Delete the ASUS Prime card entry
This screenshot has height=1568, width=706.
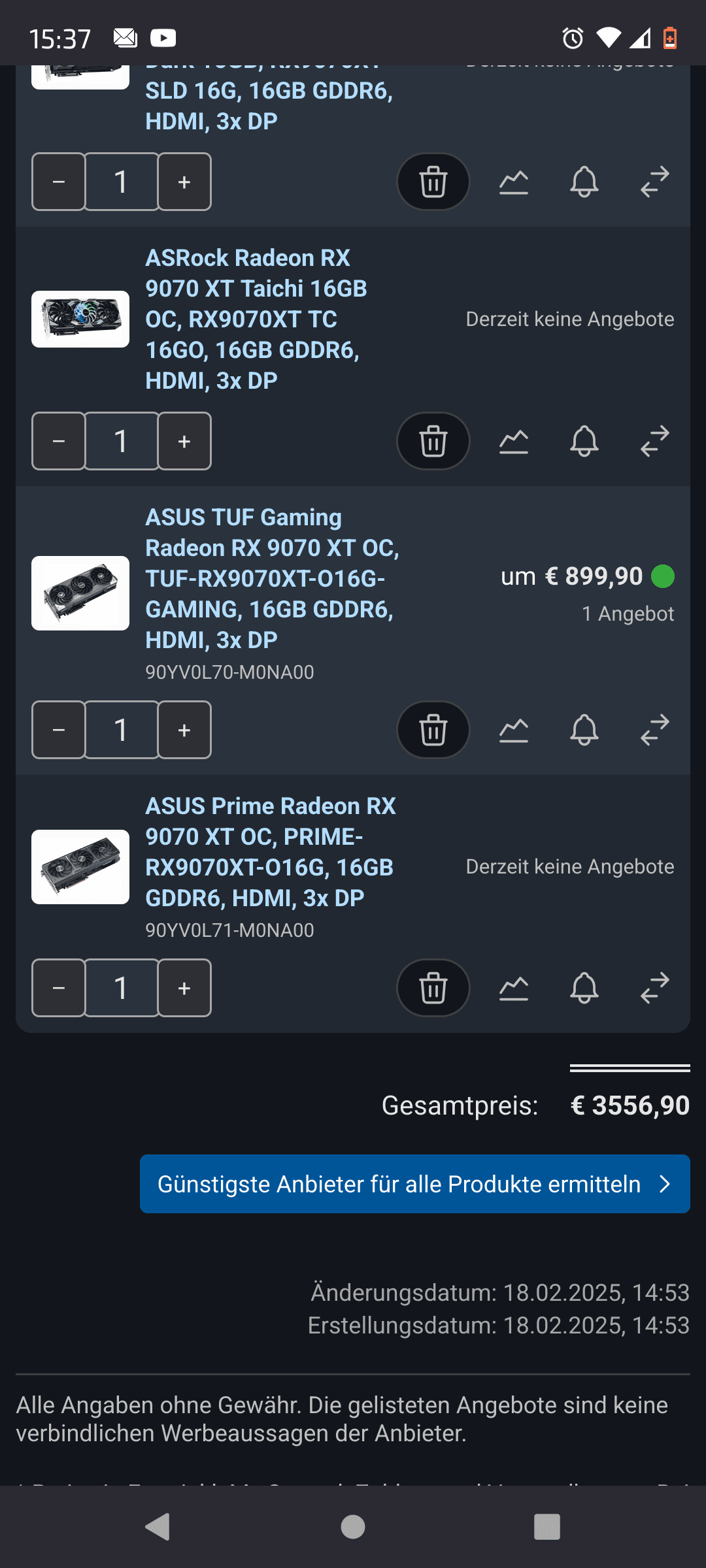point(433,988)
